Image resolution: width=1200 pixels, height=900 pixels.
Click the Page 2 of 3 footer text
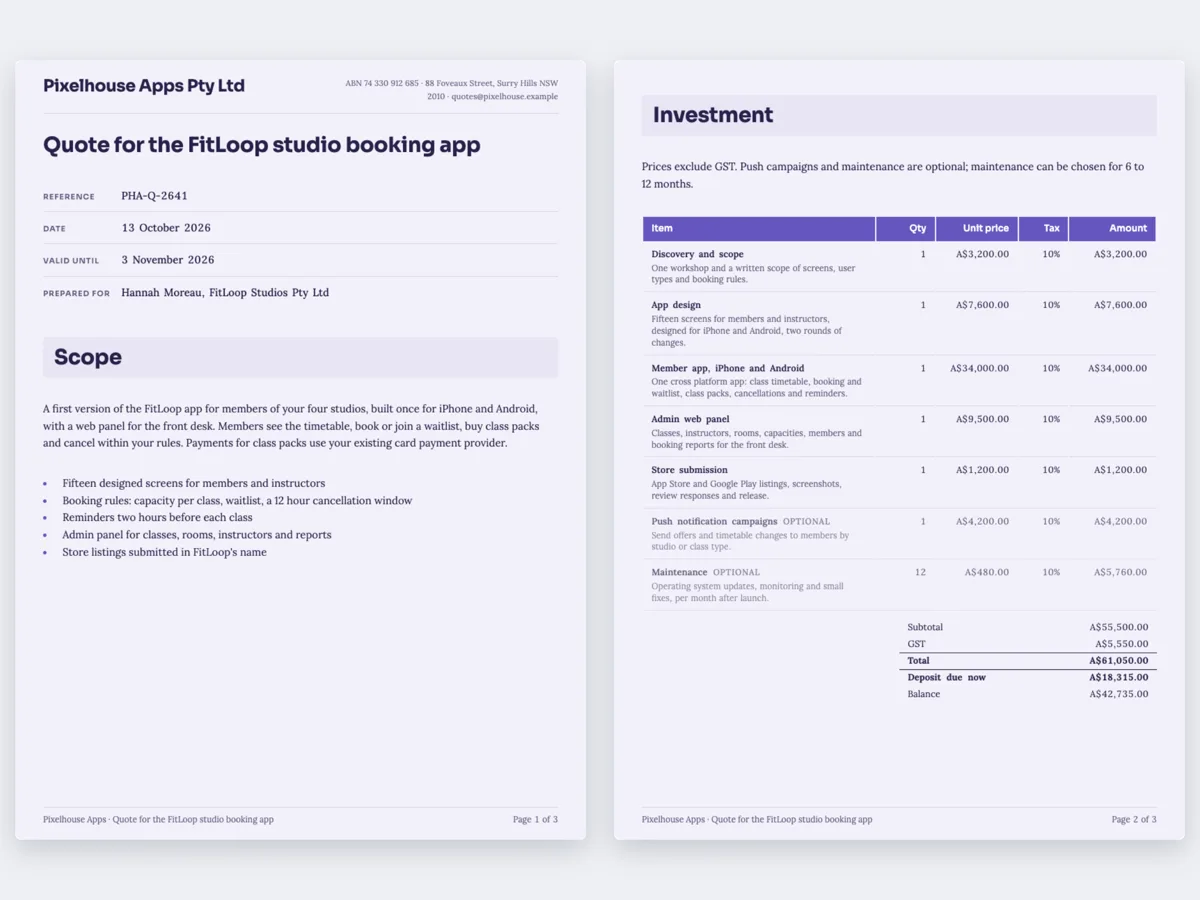(1134, 819)
